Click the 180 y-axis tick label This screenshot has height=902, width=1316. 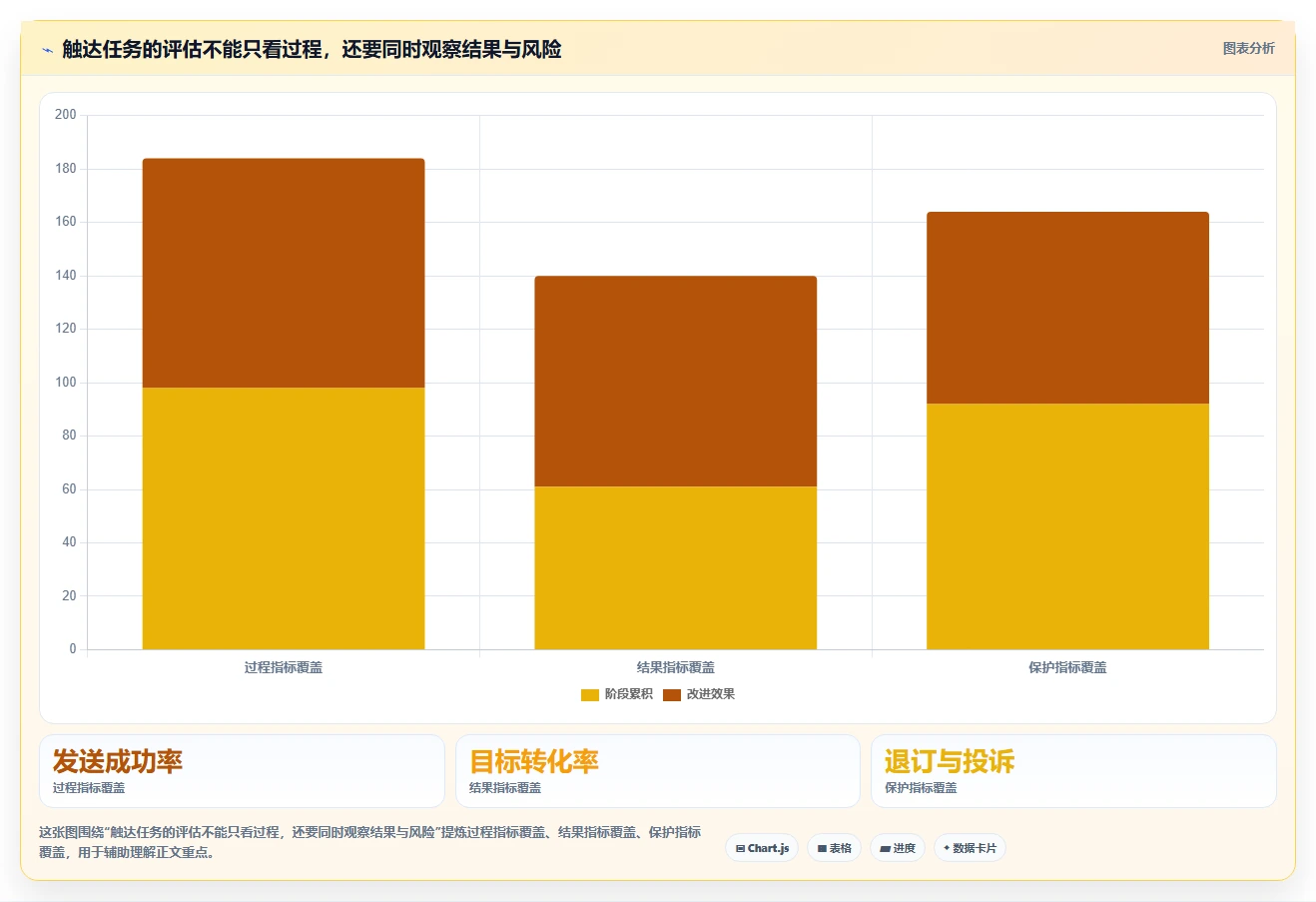(x=66, y=169)
